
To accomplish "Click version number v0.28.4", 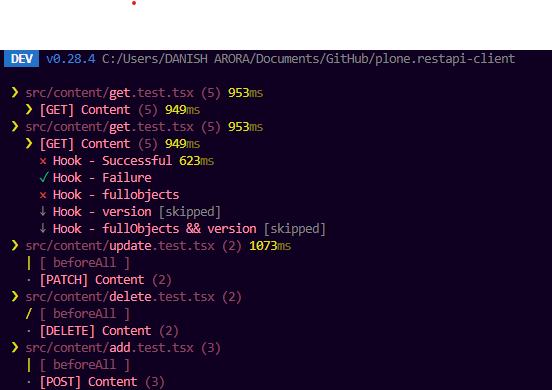I will tap(70, 59).
